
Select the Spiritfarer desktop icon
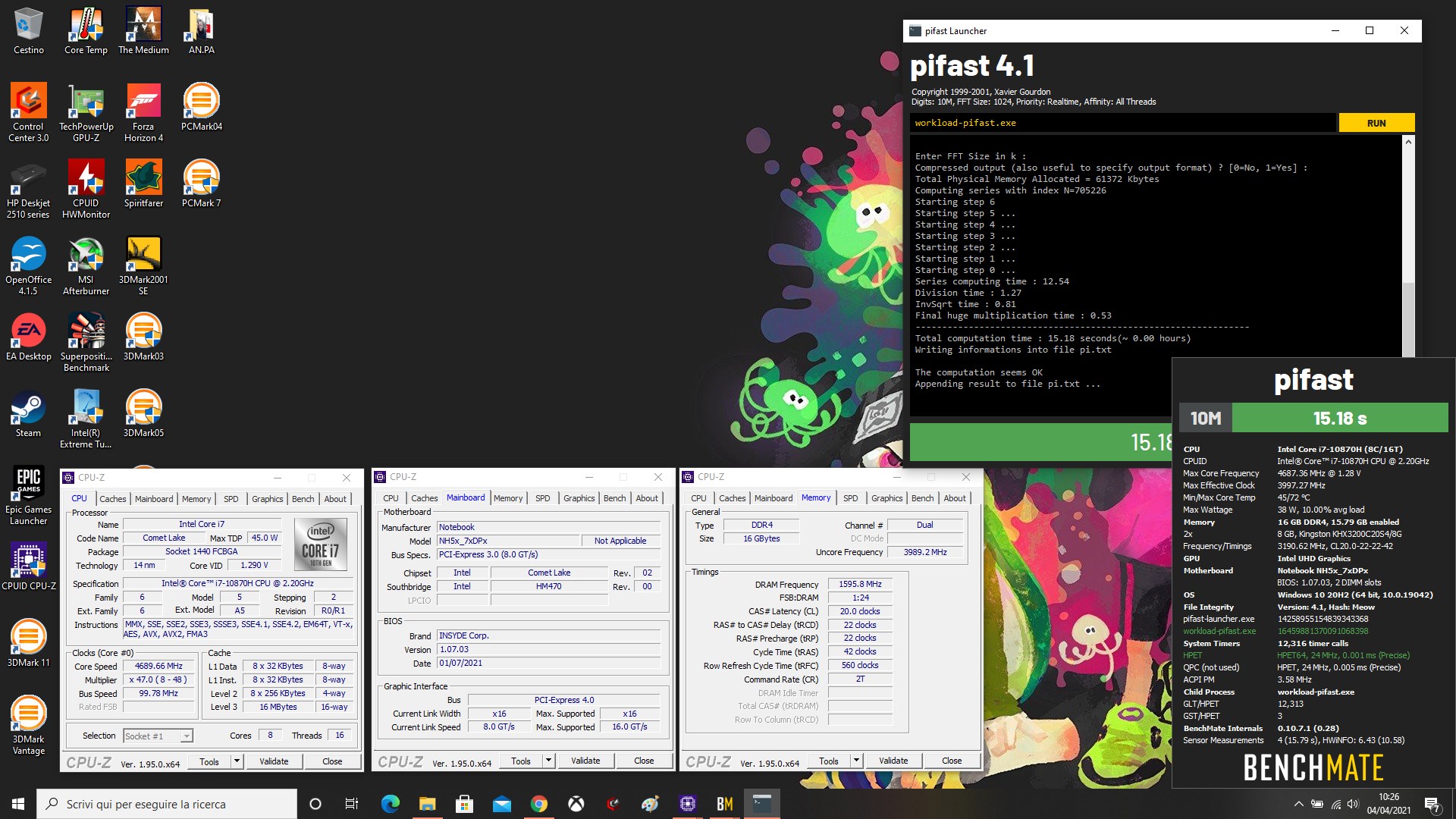click(x=143, y=184)
